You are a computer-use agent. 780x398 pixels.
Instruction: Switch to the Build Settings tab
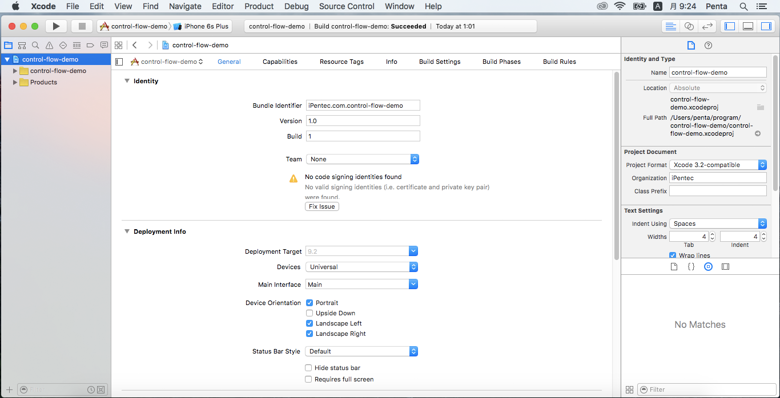point(440,62)
